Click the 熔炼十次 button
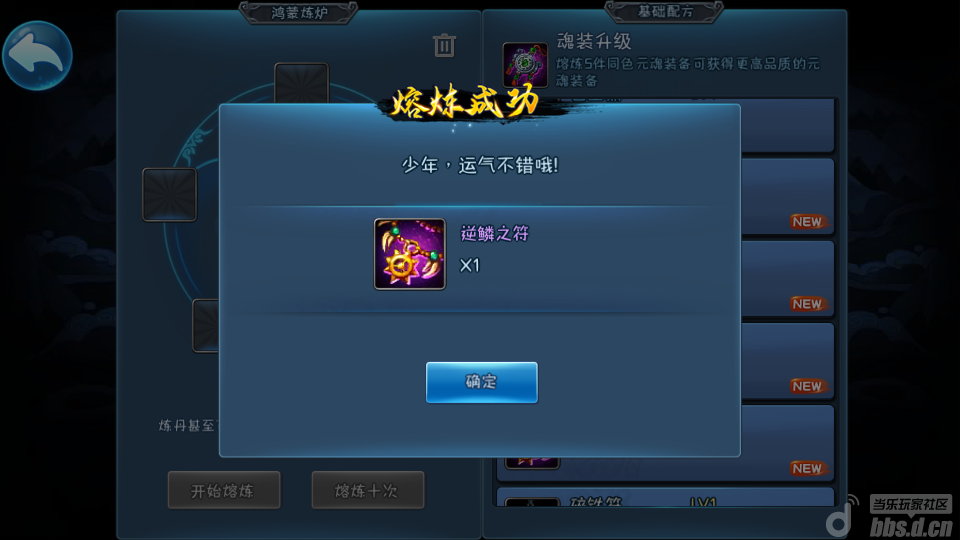This screenshot has height=540, width=960. coord(368,490)
